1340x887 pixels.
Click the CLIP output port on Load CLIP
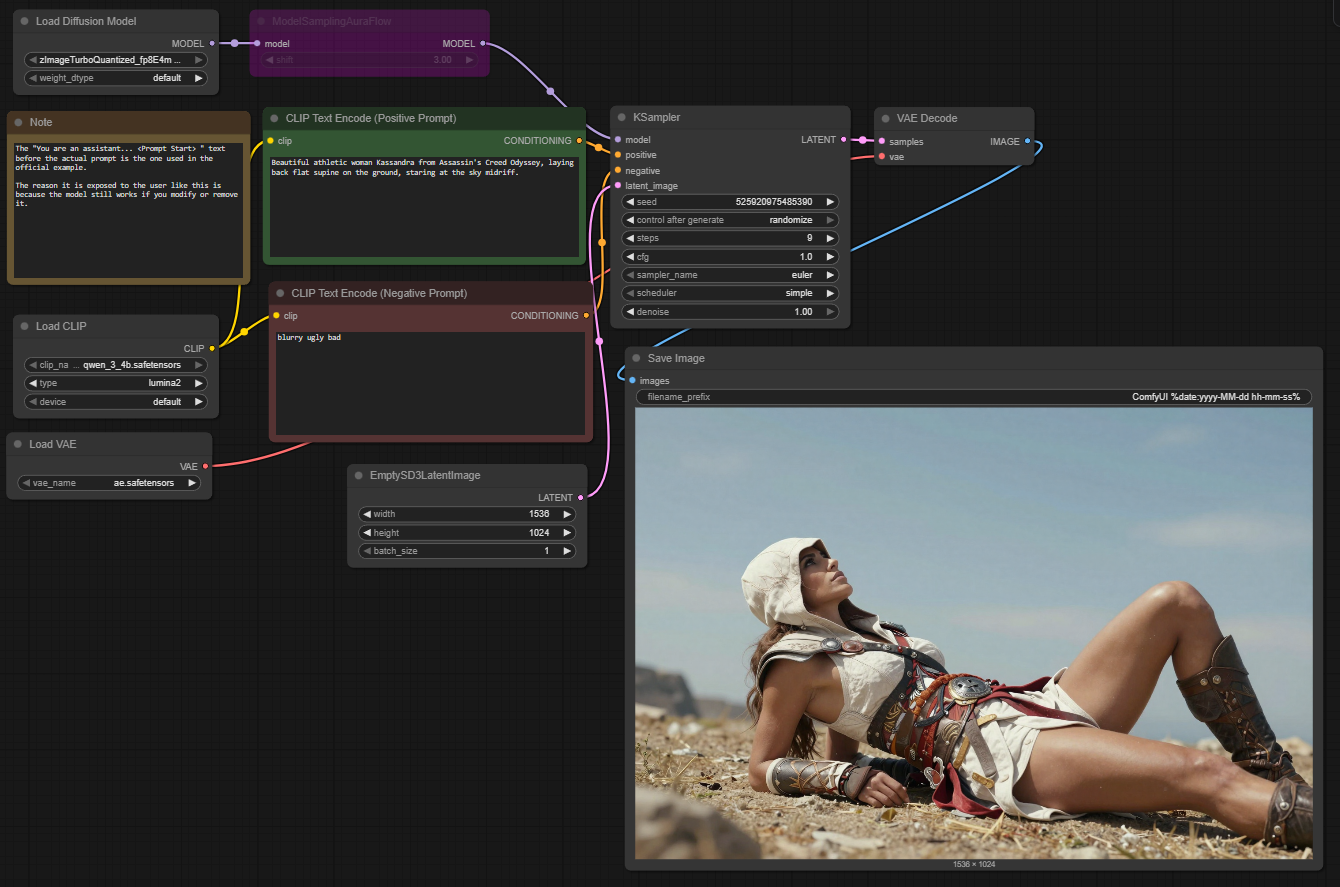tap(212, 348)
